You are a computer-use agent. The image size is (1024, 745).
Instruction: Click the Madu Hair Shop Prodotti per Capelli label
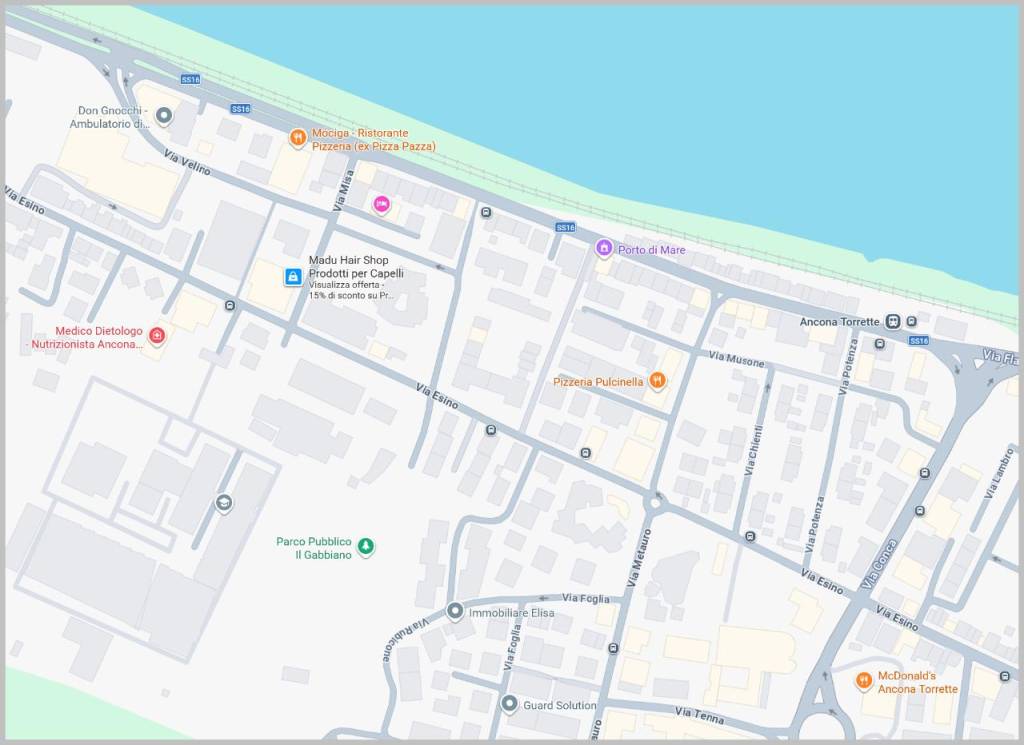click(x=356, y=266)
